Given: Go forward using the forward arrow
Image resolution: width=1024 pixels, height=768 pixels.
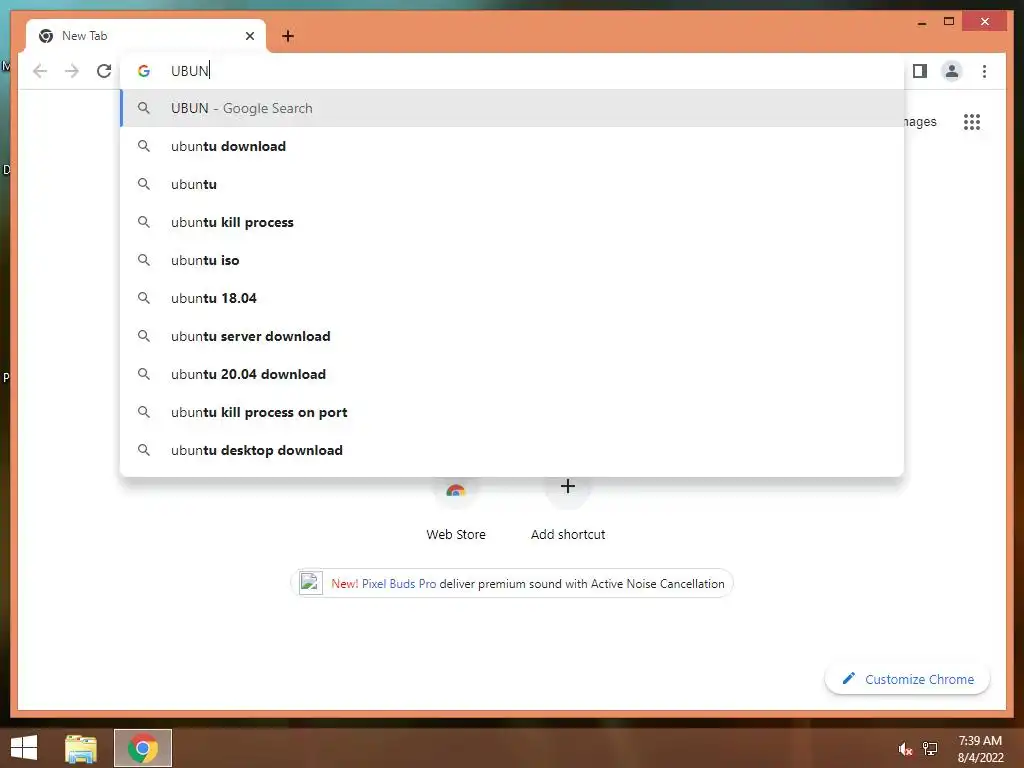Looking at the screenshot, I should (x=72, y=71).
